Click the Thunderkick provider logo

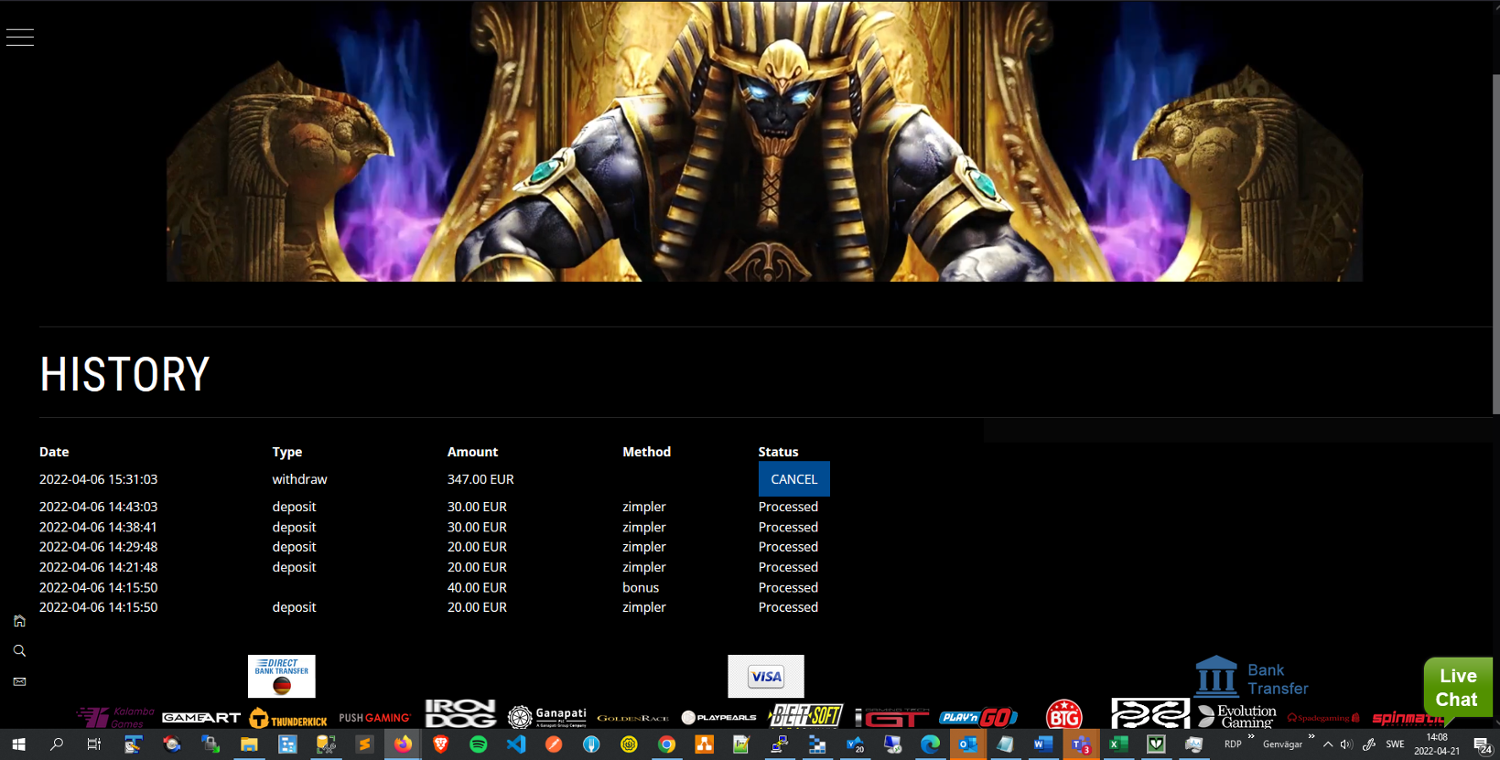(288, 719)
